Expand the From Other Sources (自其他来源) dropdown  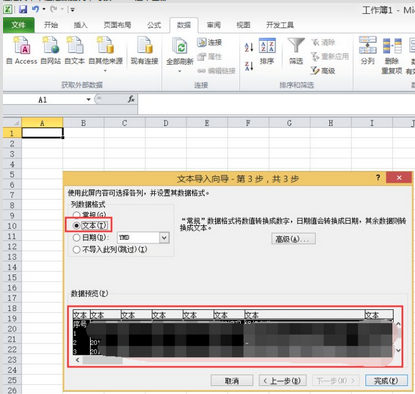pyautogui.click(x=105, y=71)
